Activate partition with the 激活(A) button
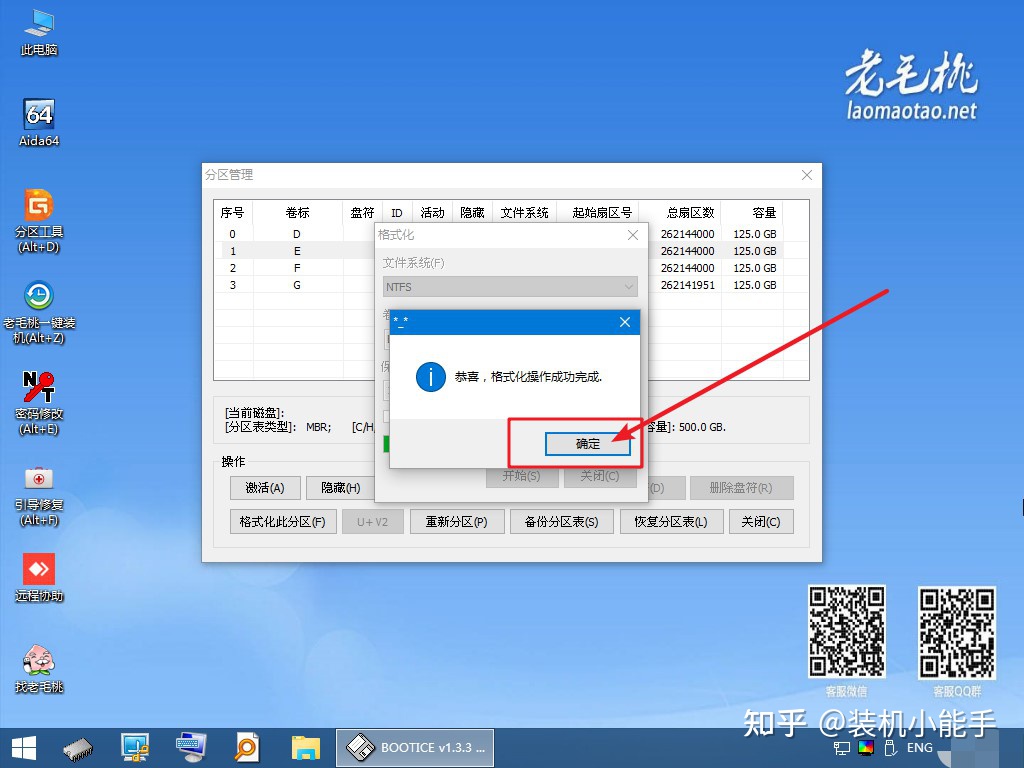Viewport: 1024px width, 768px height. [x=264, y=487]
